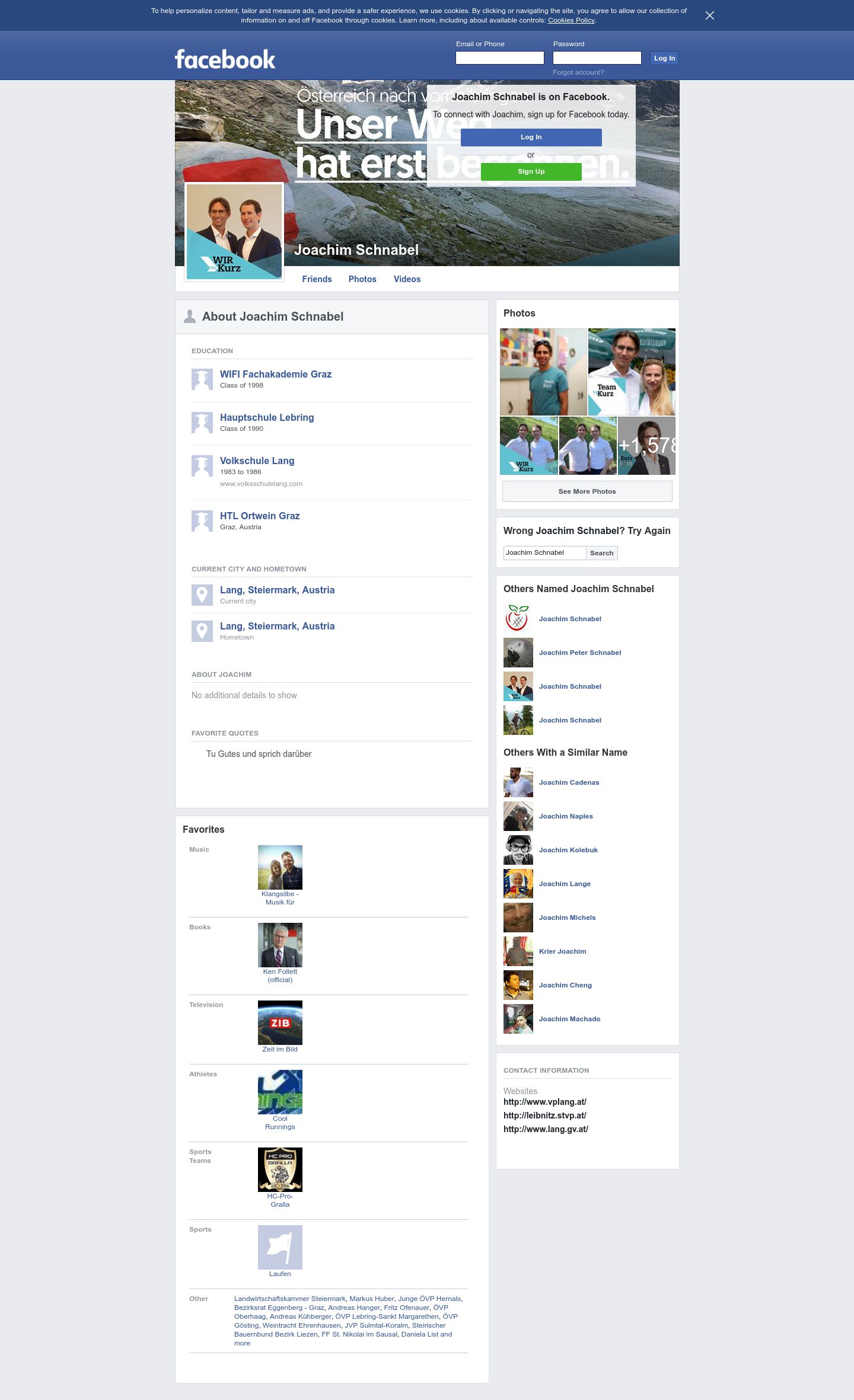
Task: Visit http://www.lang.gv.at/ website
Action: tap(546, 1129)
